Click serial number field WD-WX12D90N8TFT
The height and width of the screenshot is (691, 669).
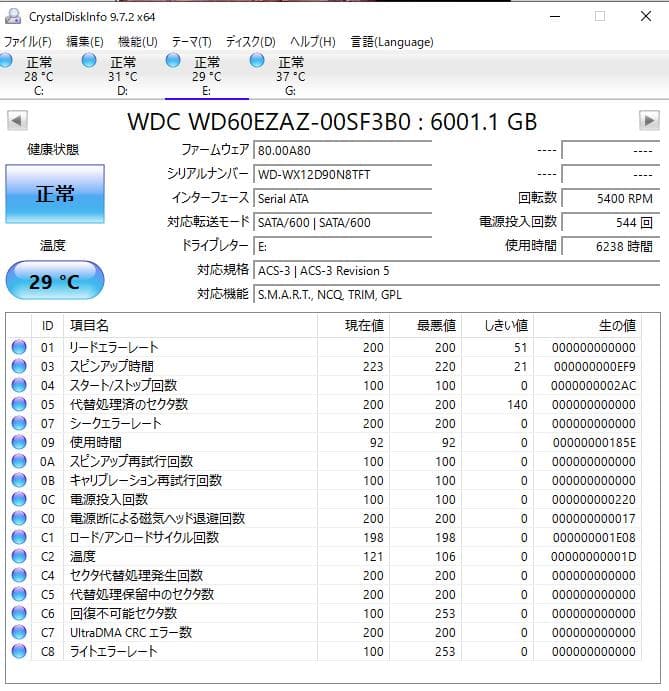342,175
